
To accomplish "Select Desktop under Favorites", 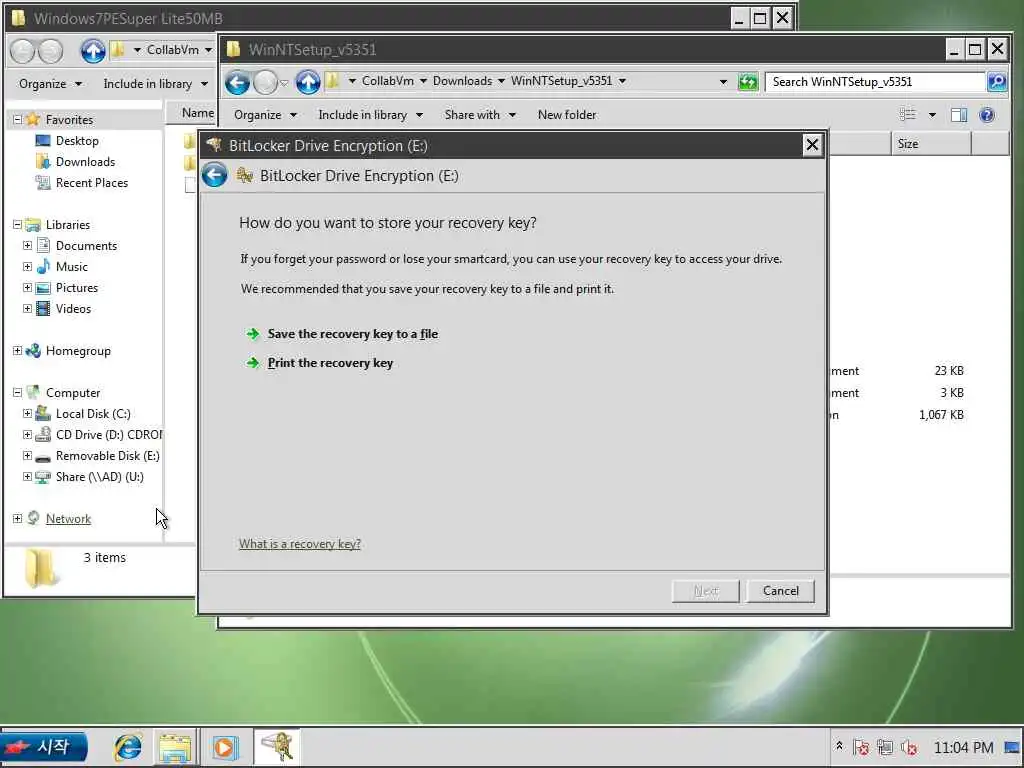I will pyautogui.click(x=77, y=140).
